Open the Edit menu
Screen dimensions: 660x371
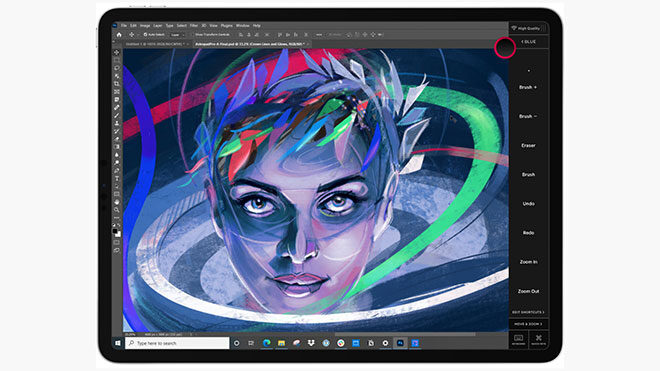point(133,26)
